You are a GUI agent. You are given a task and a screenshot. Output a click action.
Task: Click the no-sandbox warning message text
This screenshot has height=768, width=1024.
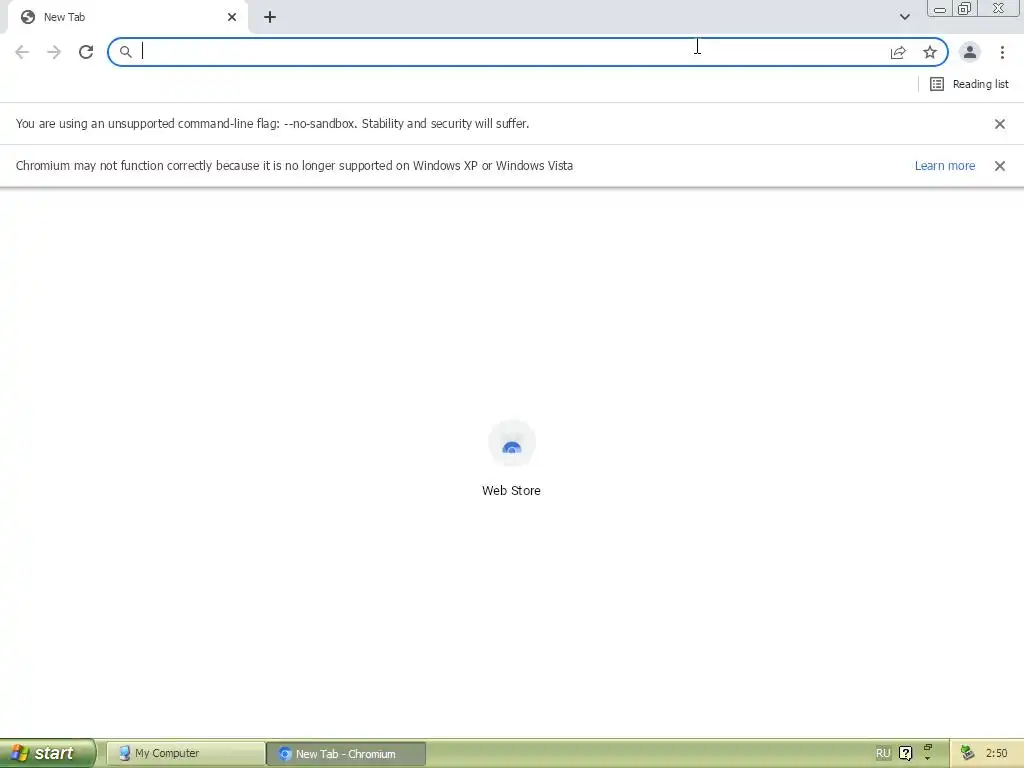[x=272, y=123]
